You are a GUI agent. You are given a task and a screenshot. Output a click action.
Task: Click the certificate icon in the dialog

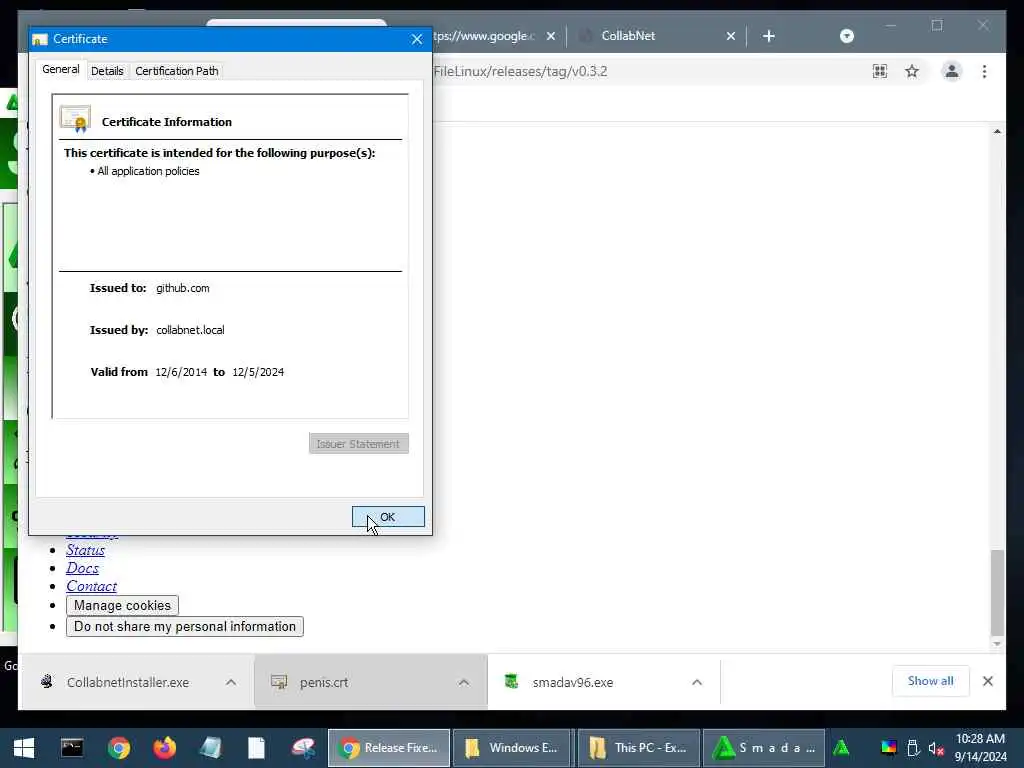point(75,119)
